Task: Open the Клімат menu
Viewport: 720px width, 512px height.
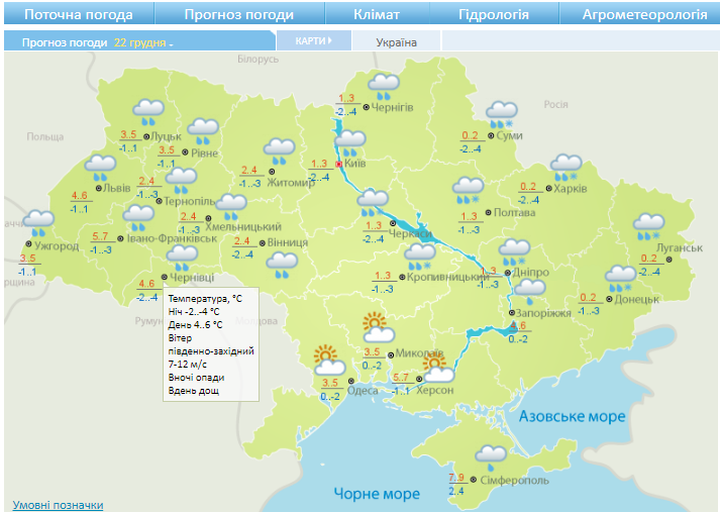Action: [376, 14]
